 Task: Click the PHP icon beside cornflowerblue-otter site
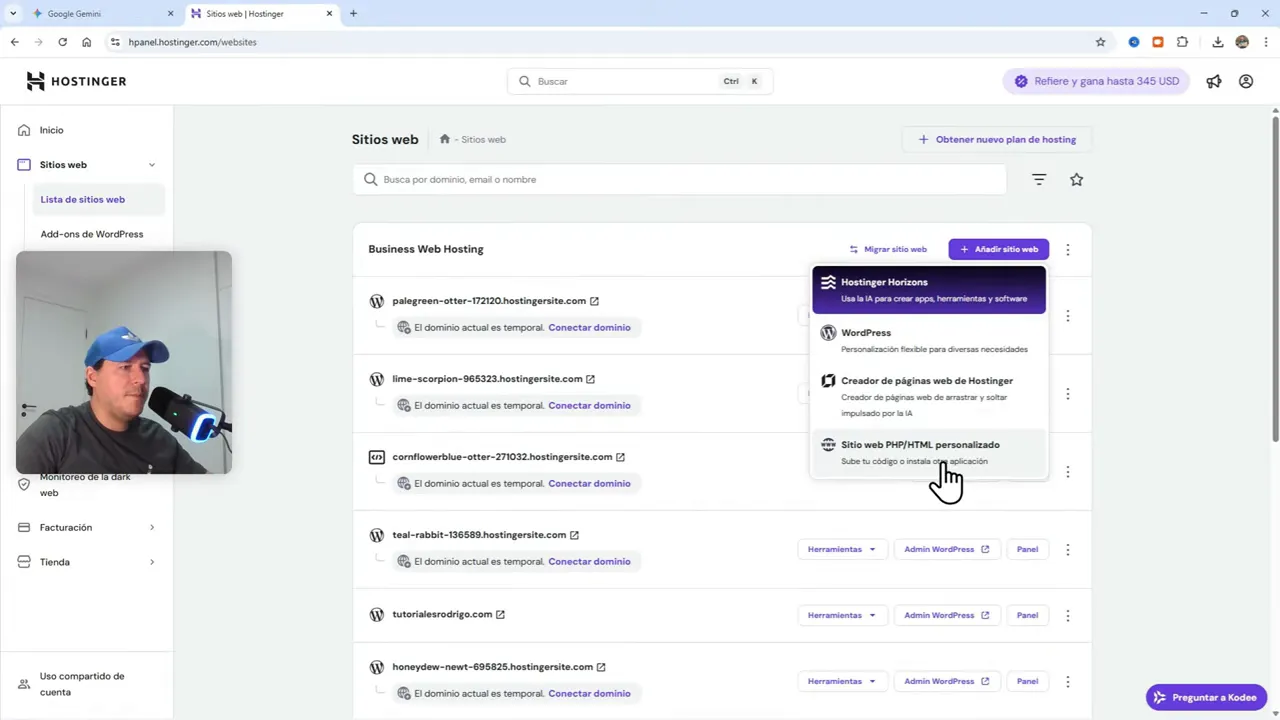(376, 456)
